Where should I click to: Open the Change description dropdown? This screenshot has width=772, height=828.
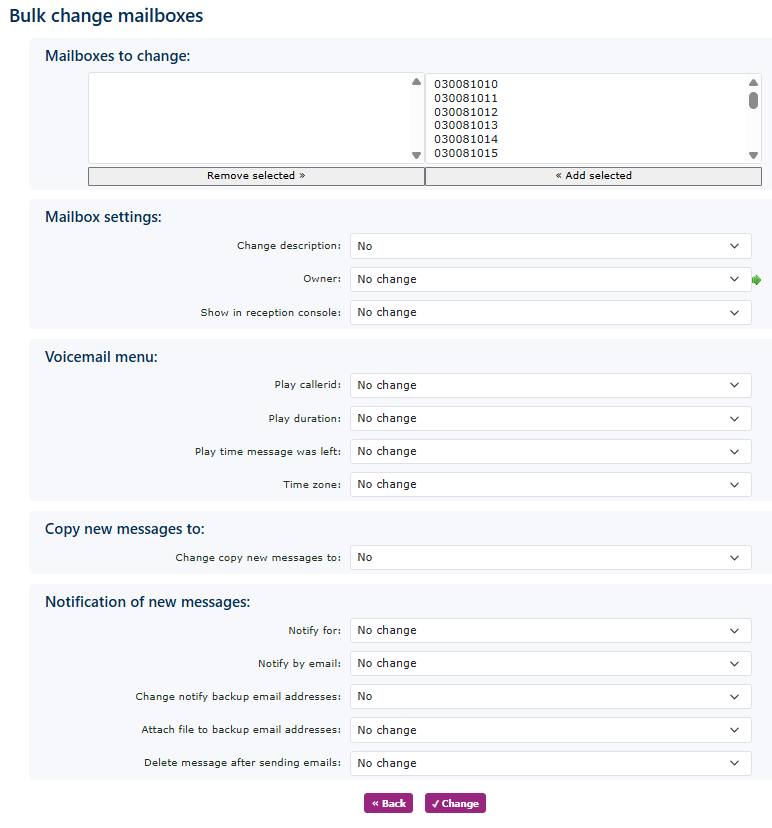click(550, 246)
